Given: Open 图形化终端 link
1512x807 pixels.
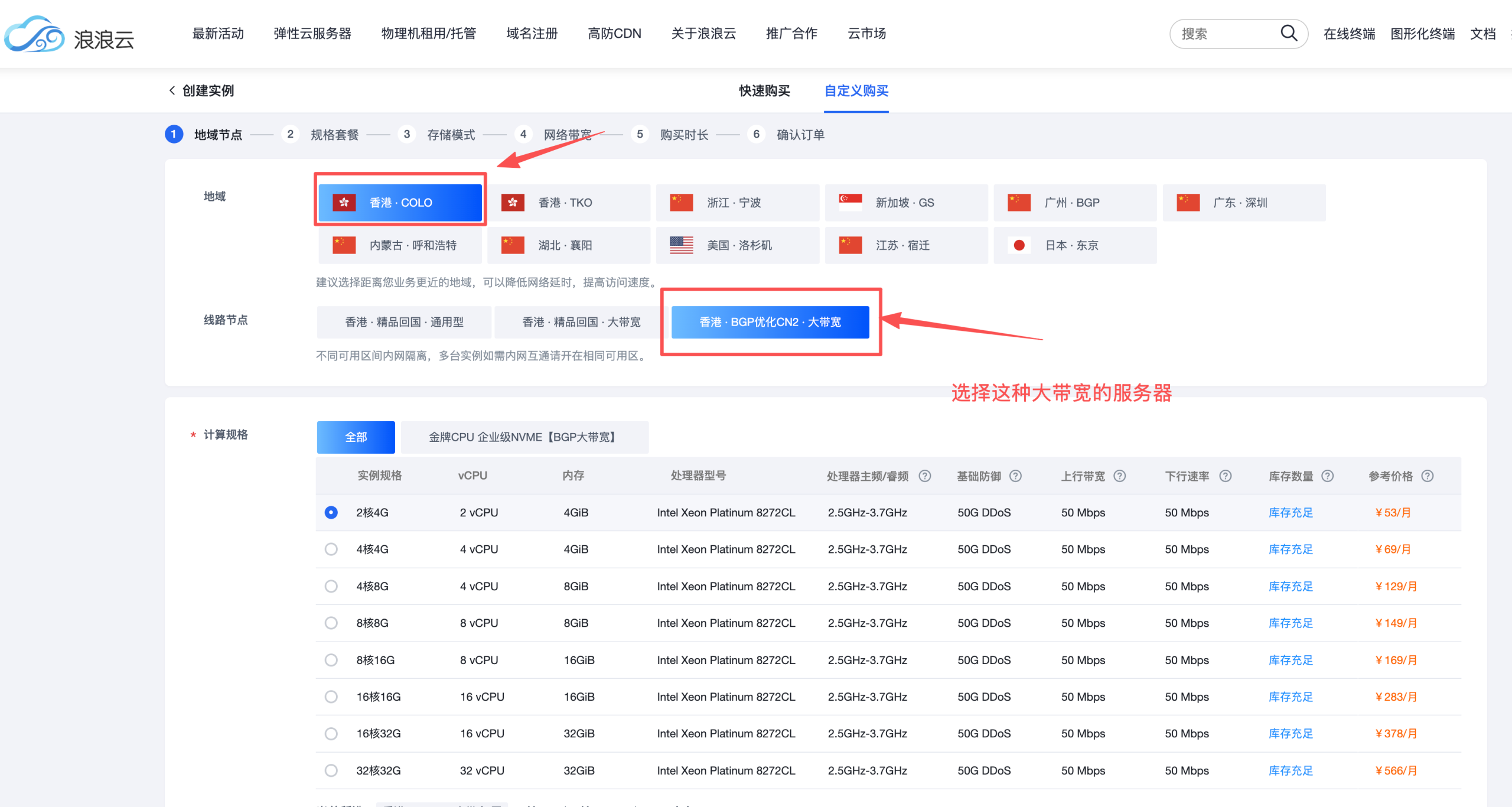Looking at the screenshot, I should [1422, 34].
